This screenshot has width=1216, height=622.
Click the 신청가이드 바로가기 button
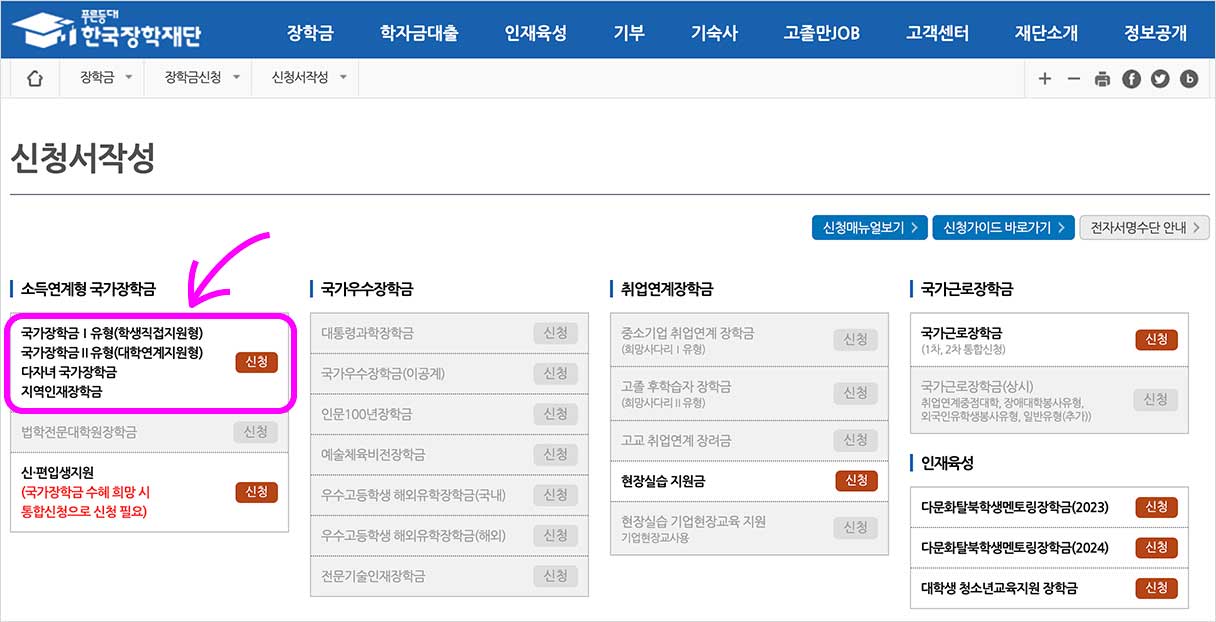(x=1003, y=227)
